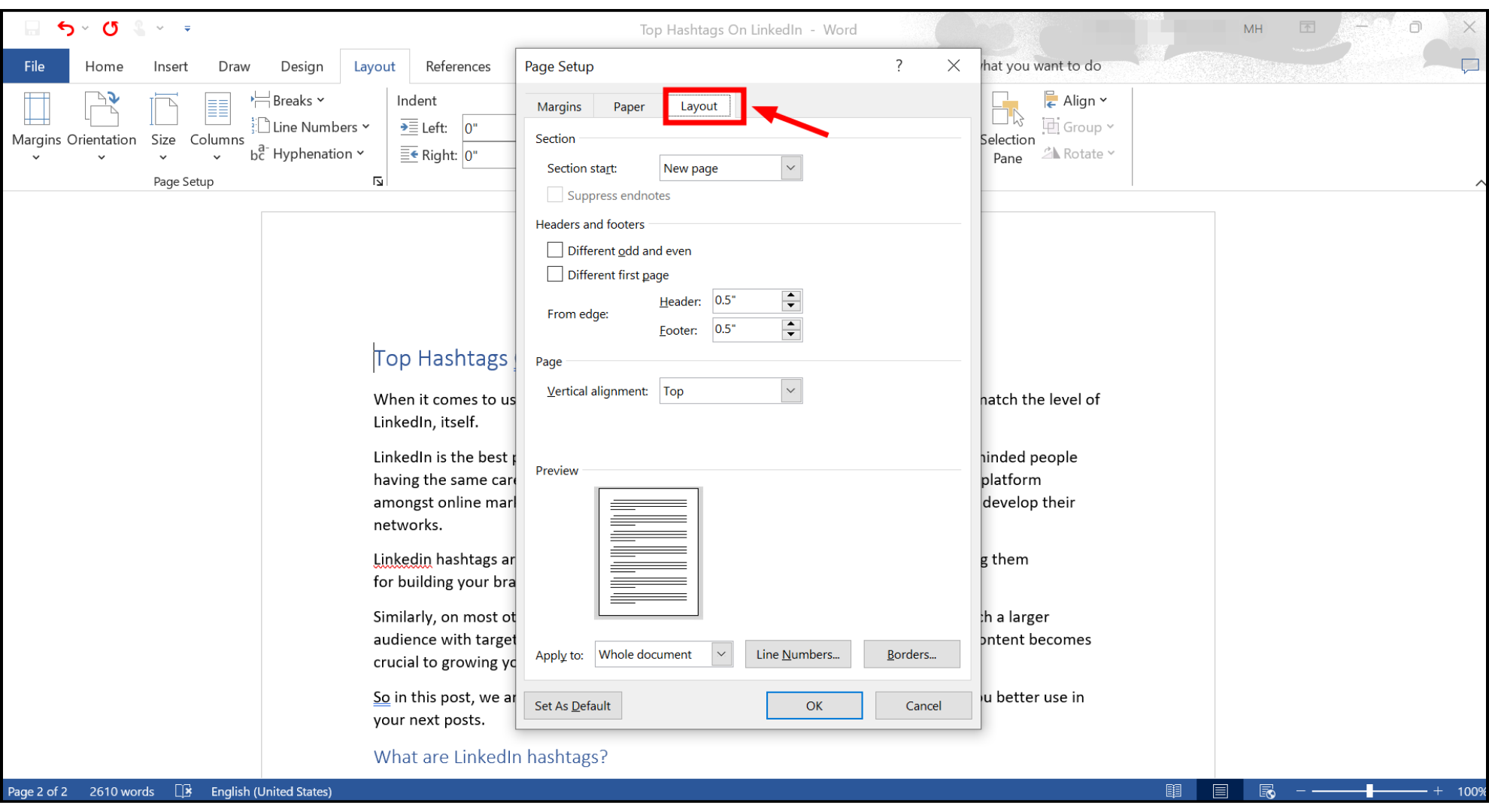Open the References ribbon tab
The image size is (1489, 812).
[x=458, y=66]
